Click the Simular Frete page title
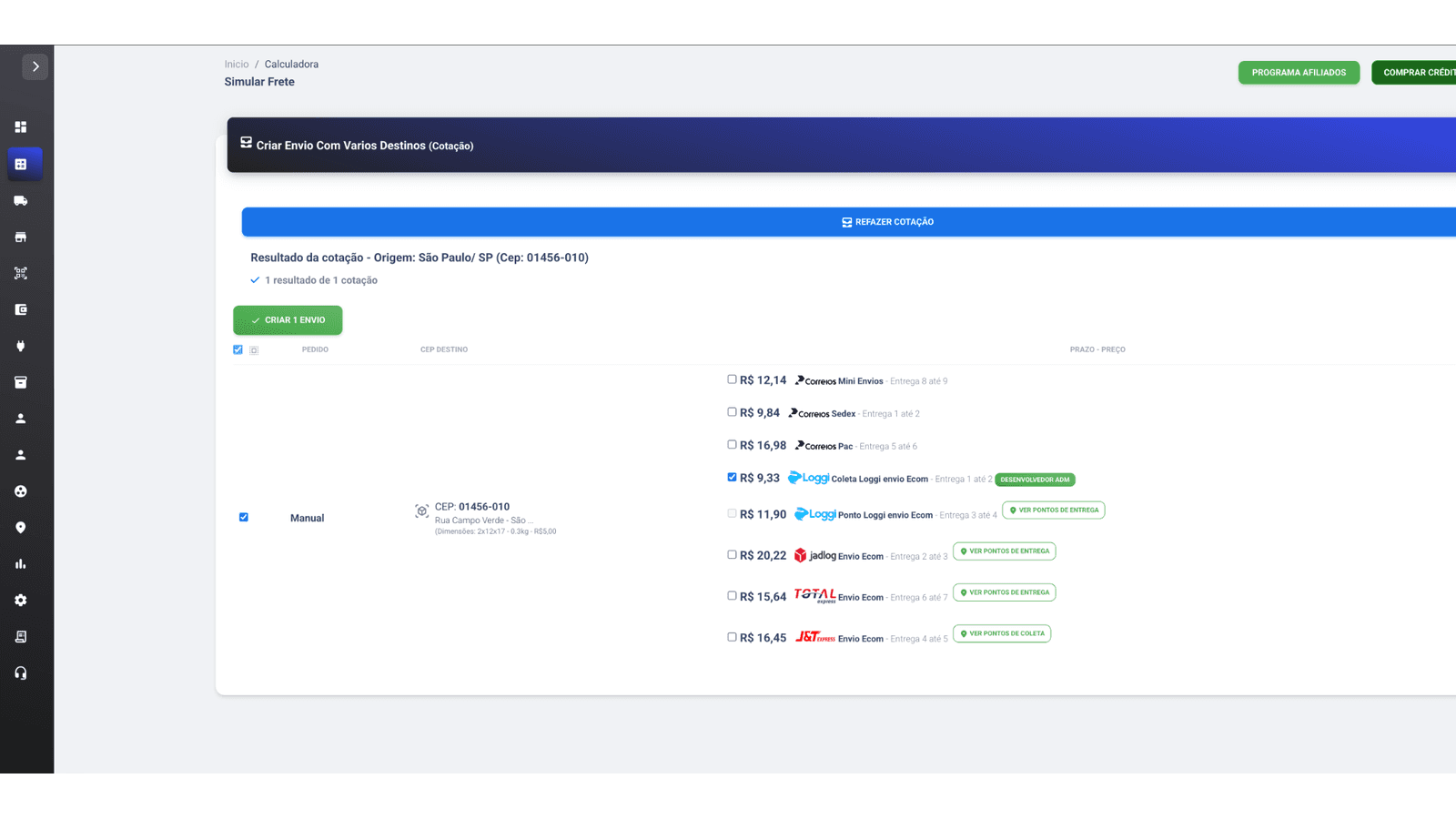Image resolution: width=1456 pixels, height=819 pixels. tap(259, 82)
